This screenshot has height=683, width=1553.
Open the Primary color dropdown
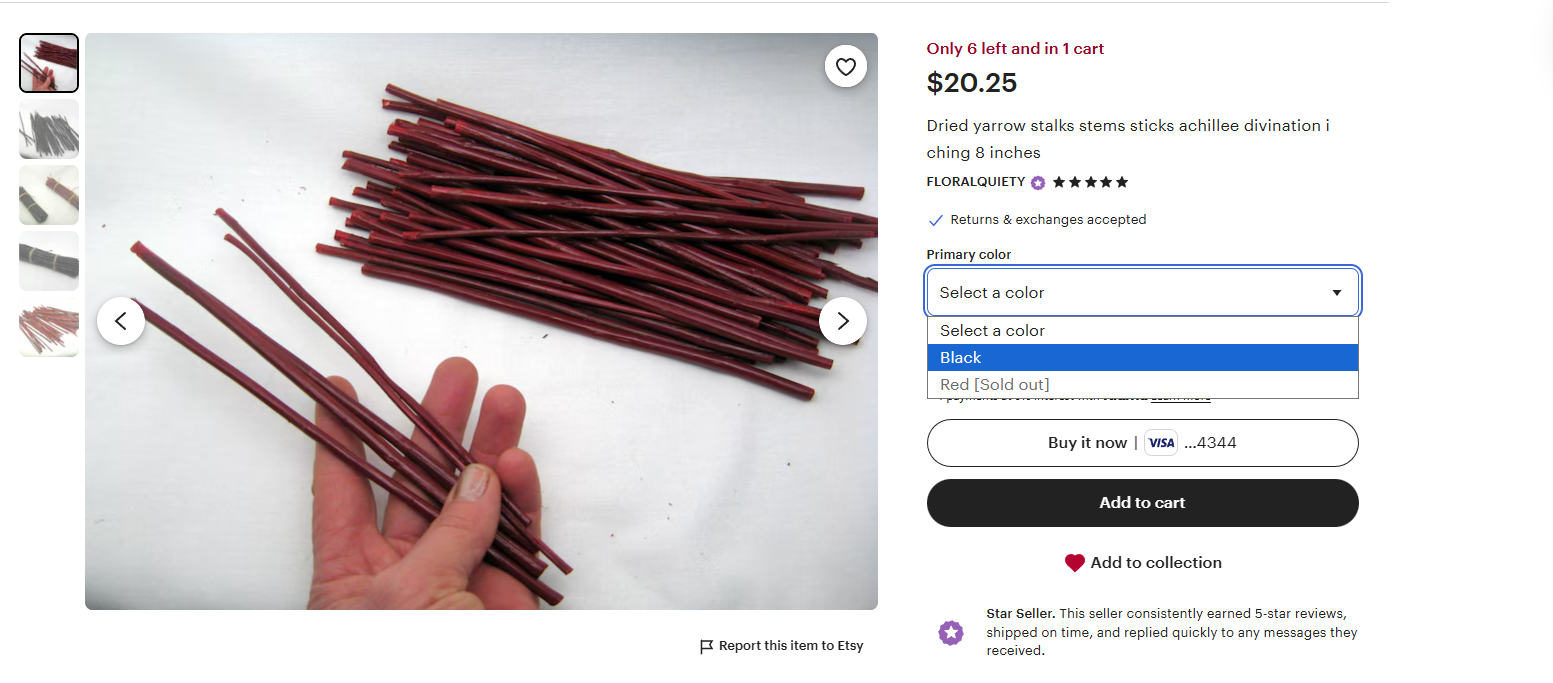[1142, 293]
